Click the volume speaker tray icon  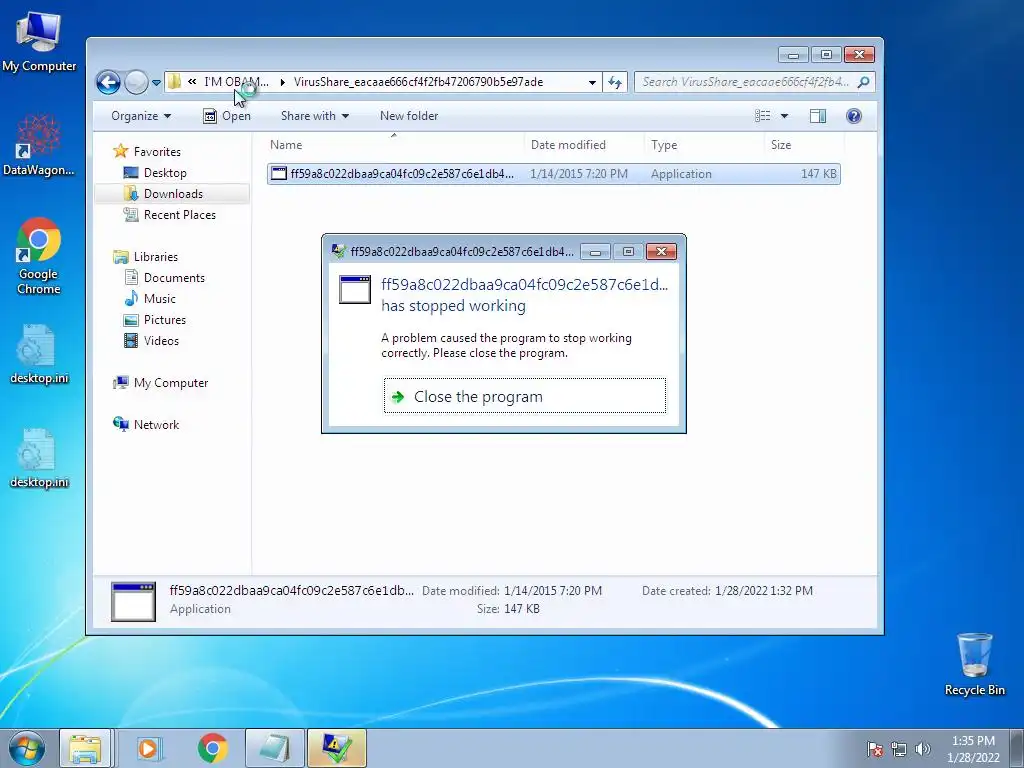tap(922, 749)
